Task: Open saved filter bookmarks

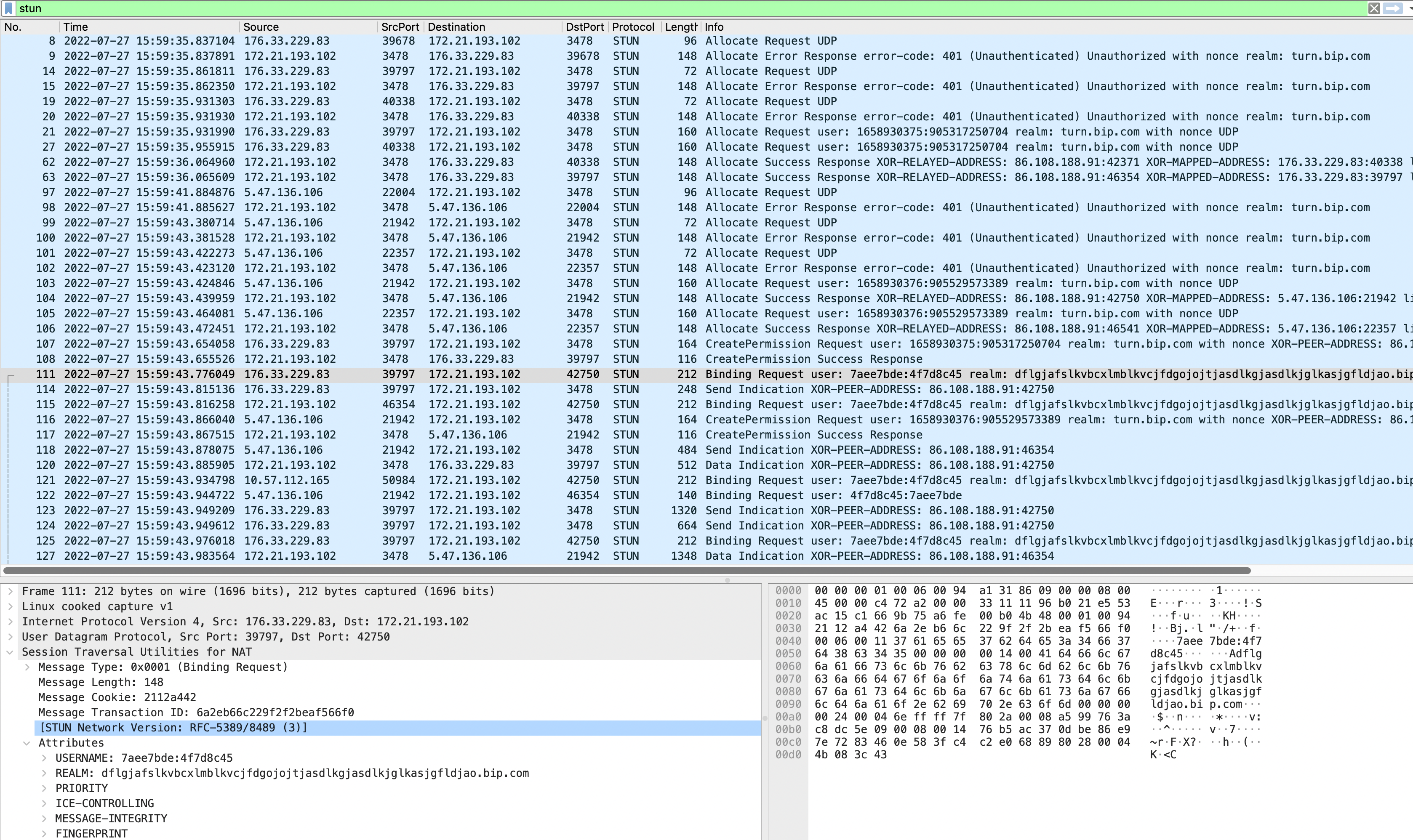Action: 8,8
